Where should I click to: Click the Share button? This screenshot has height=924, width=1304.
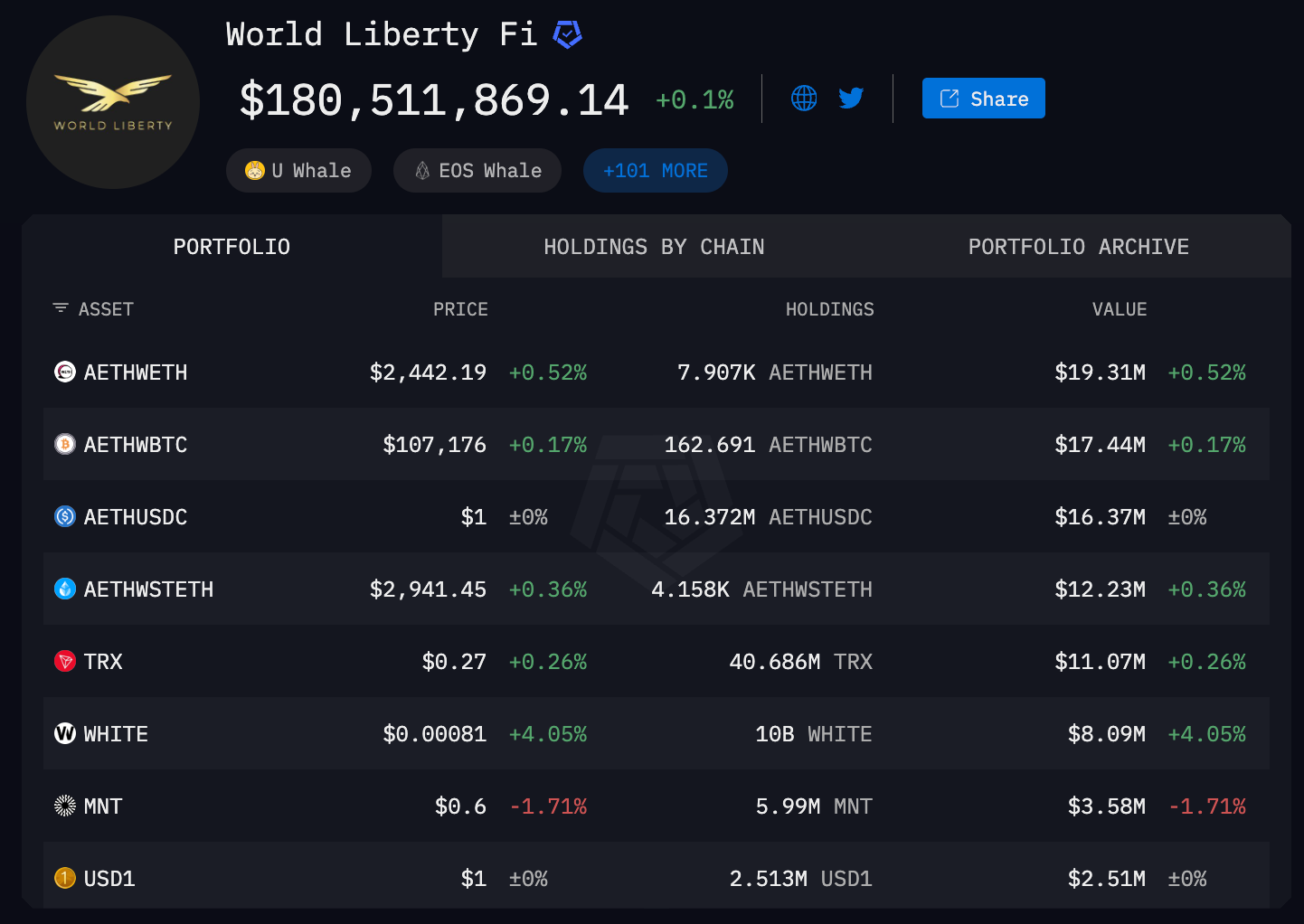983,99
